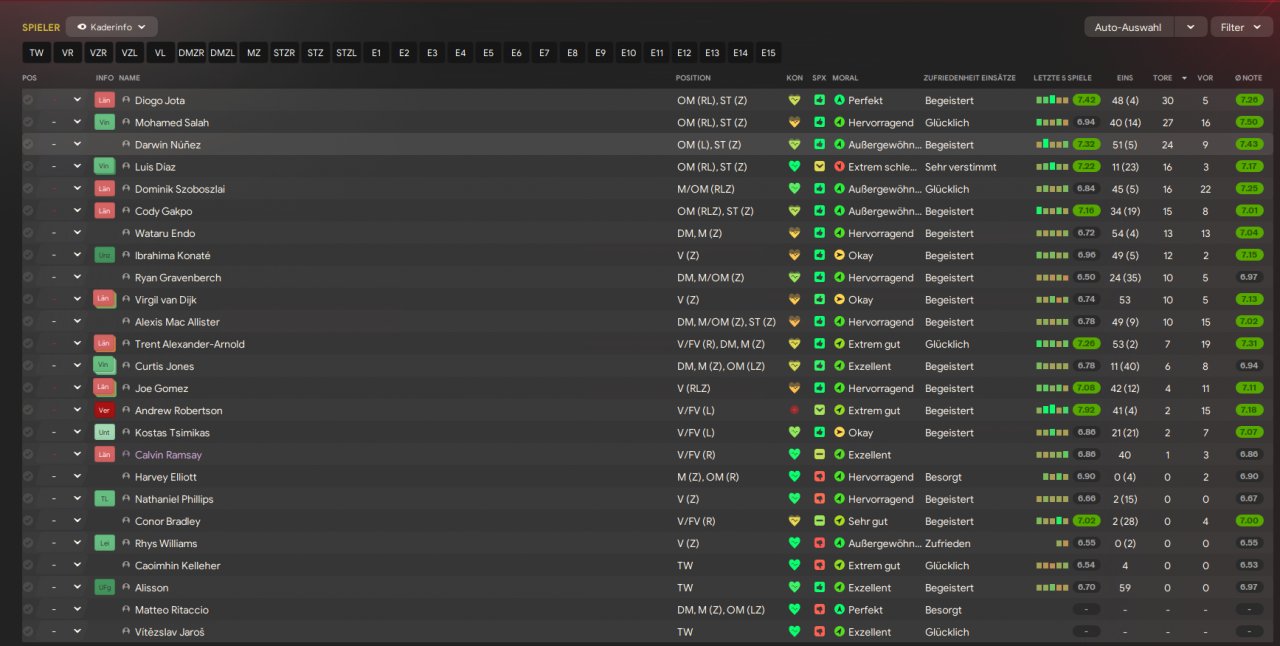Tick the selection circle for Virgil van Dijk
The image size is (1280, 646).
[x=28, y=299]
